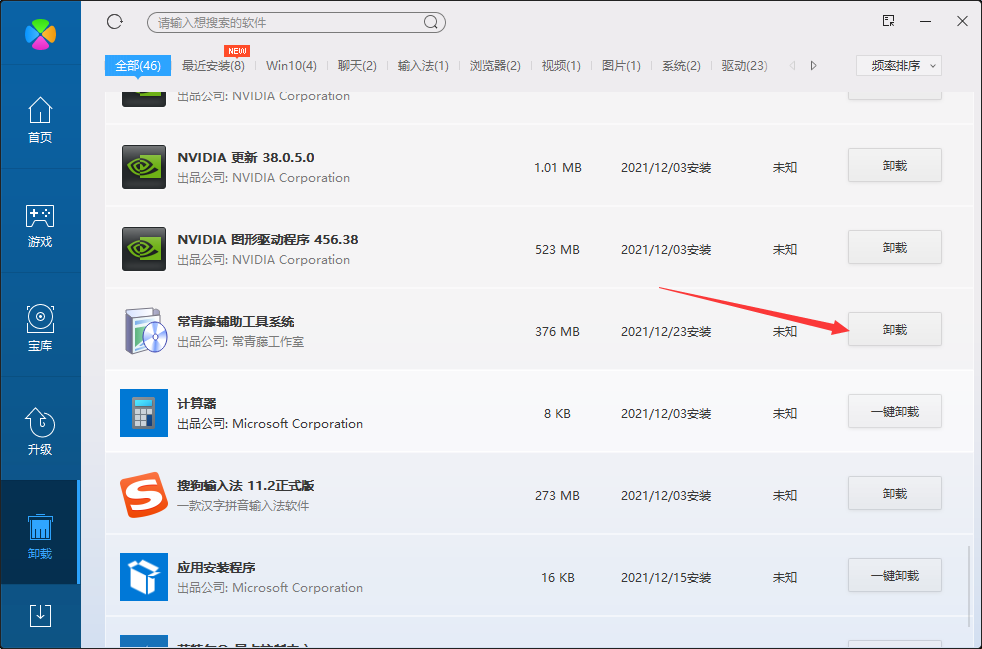Open the 频率排序 sort dropdown
The image size is (982, 649).
coord(899,66)
